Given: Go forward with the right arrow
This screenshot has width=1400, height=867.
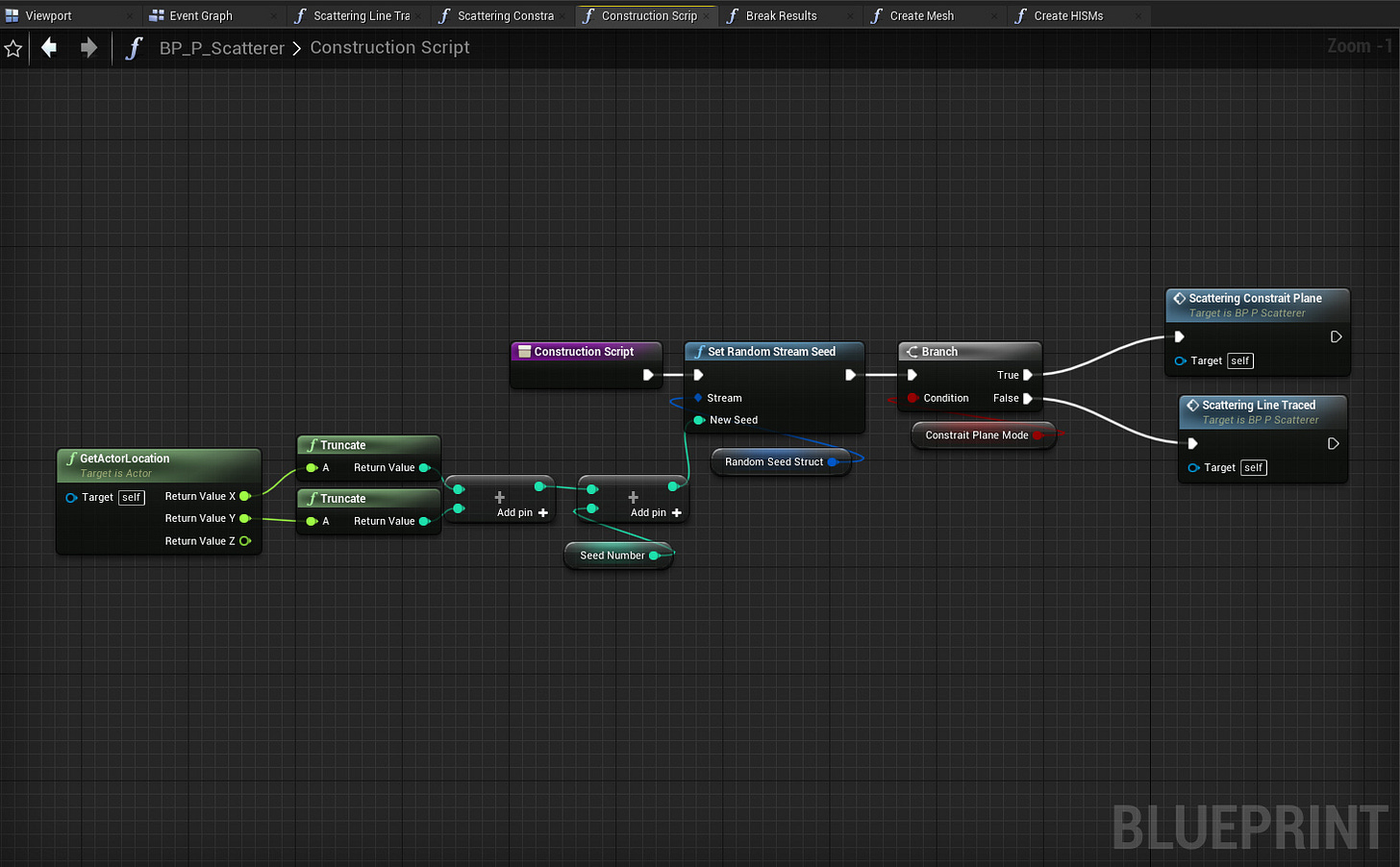Looking at the screenshot, I should (88, 47).
